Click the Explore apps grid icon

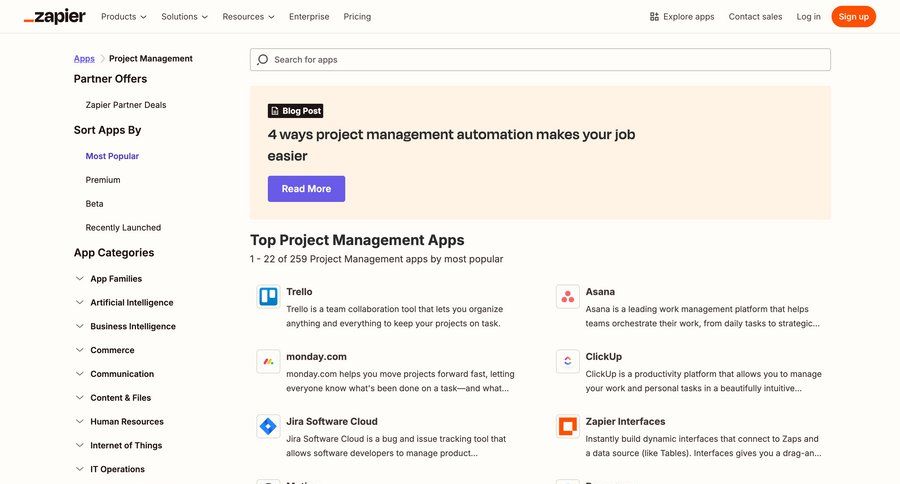pos(654,17)
